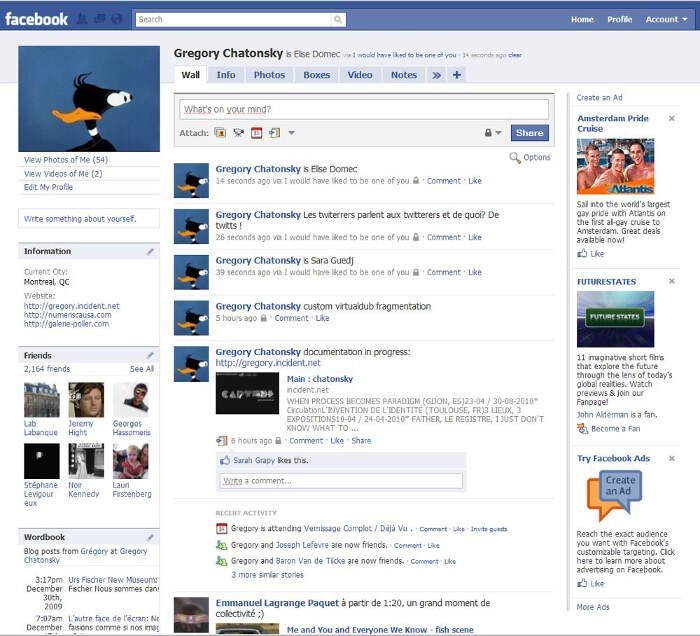Open the privacy lock dropdown beside Share
Viewport: 700px width, 636px height.
point(493,133)
